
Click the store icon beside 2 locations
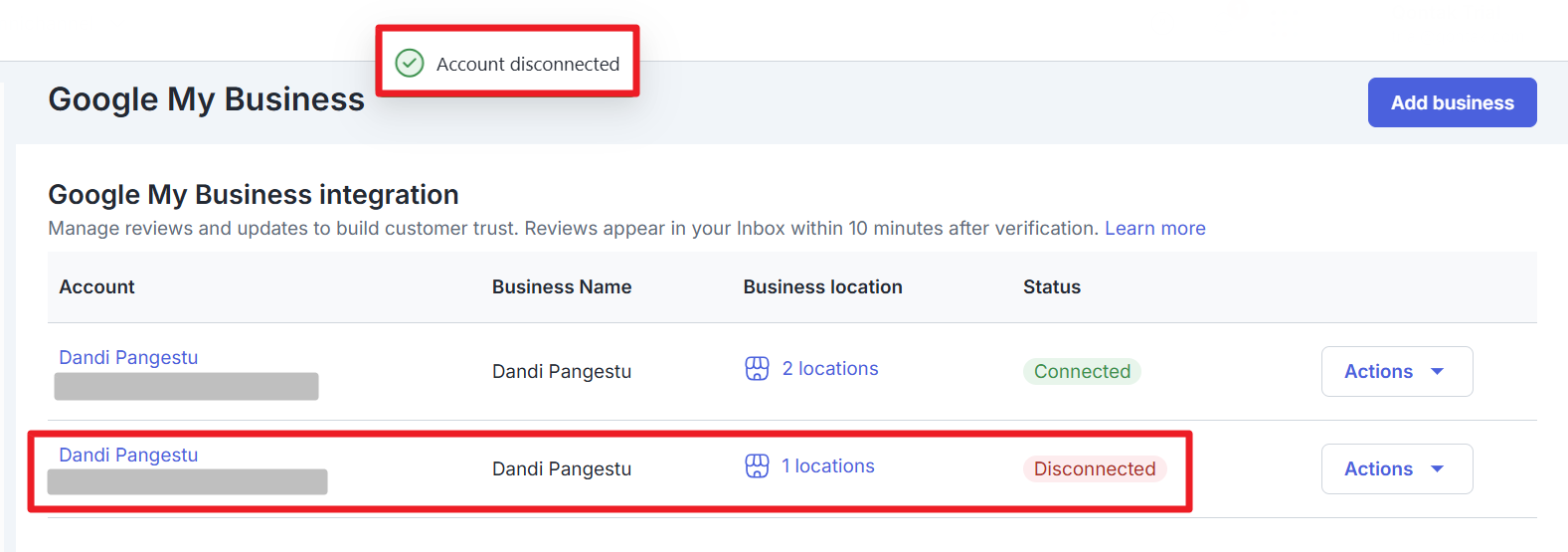[757, 369]
